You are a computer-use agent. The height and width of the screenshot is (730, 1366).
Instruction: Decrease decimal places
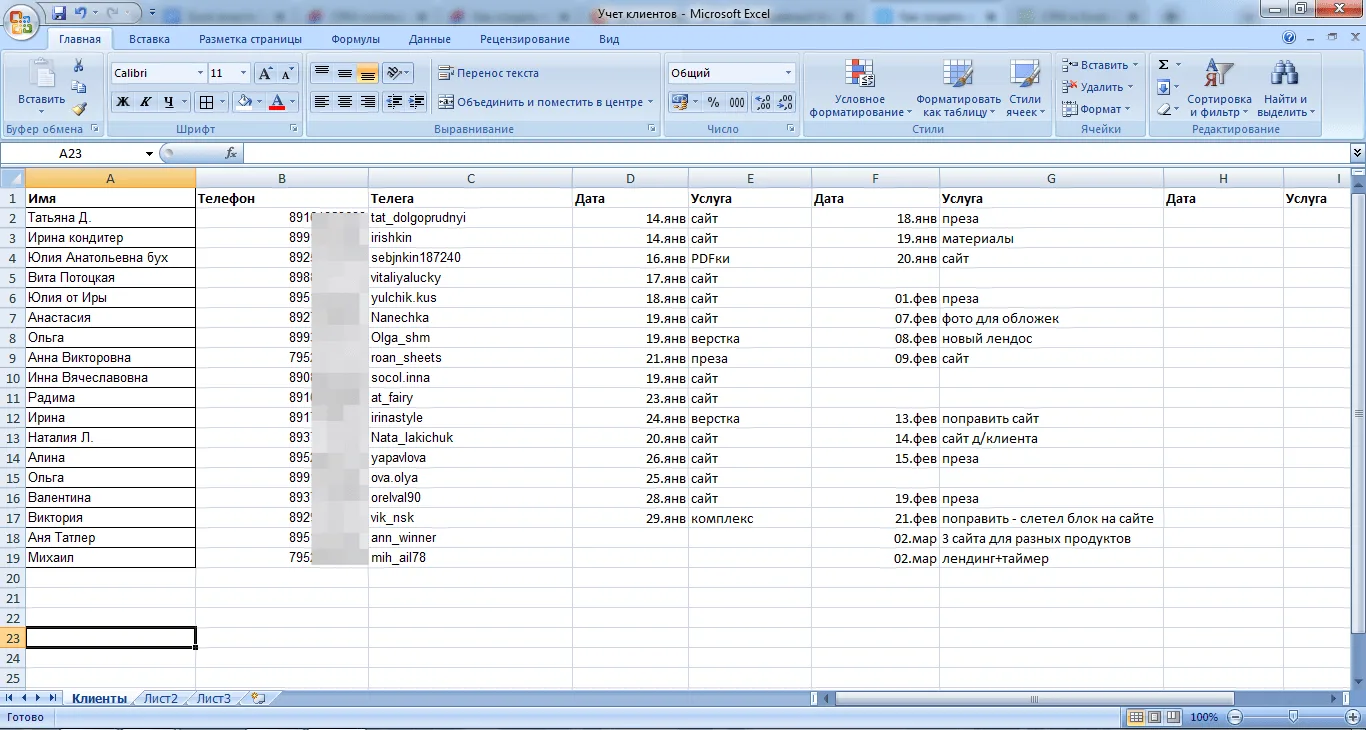click(x=786, y=102)
